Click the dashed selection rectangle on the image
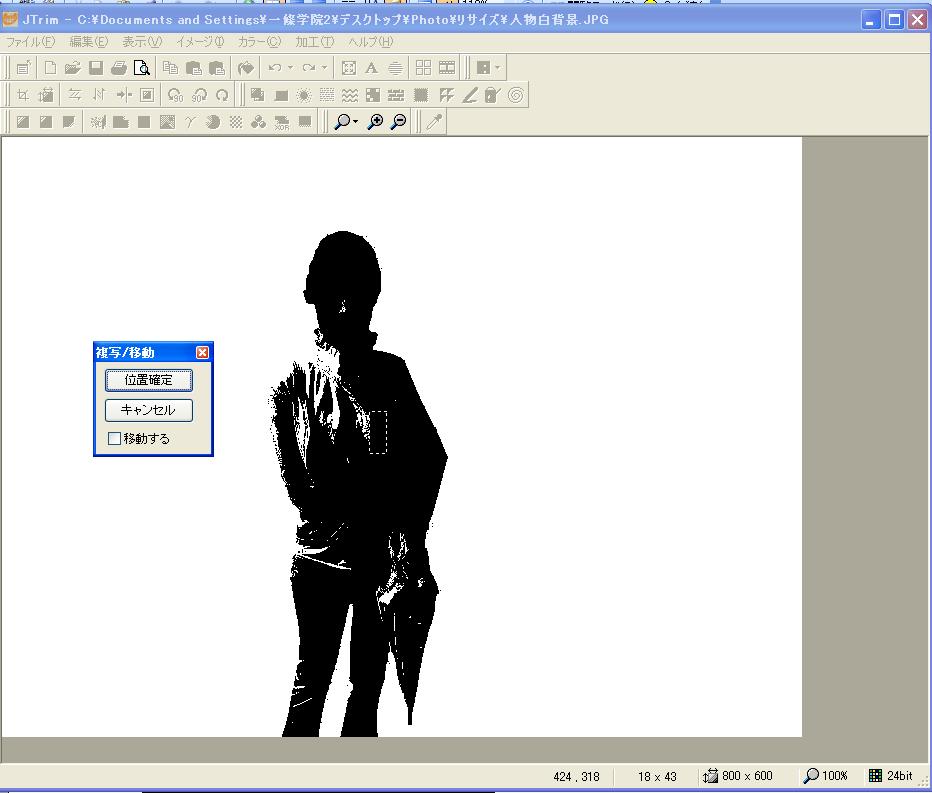Screen dimensions: 932x793 [378, 431]
